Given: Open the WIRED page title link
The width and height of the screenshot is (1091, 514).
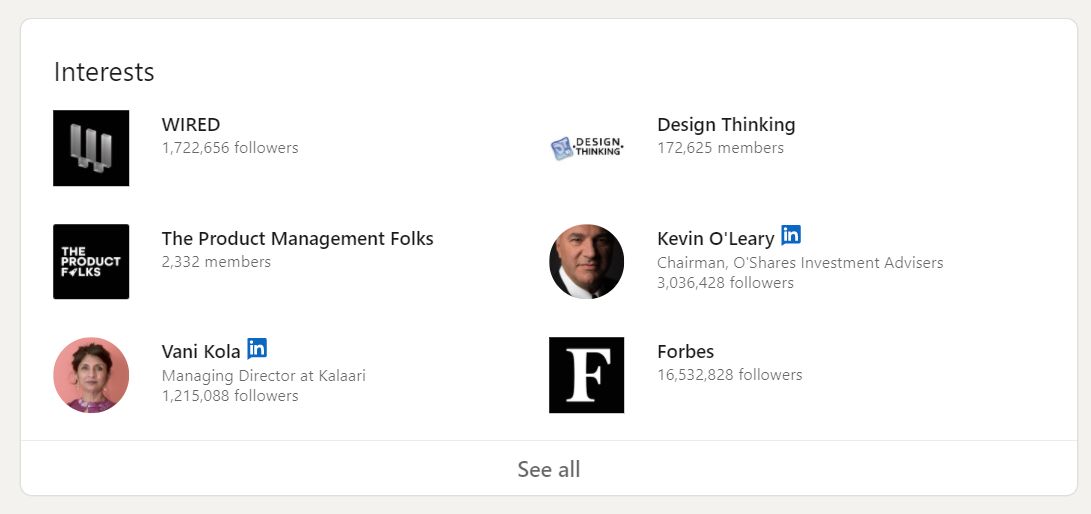Looking at the screenshot, I should coord(191,125).
